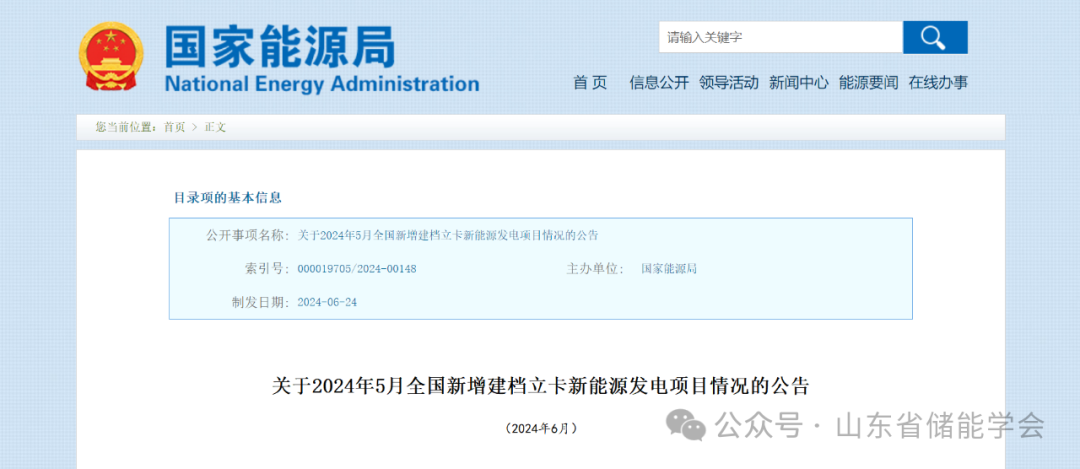The image size is (1080, 469).
Task: Focus the keyword search input field
Action: (x=780, y=37)
